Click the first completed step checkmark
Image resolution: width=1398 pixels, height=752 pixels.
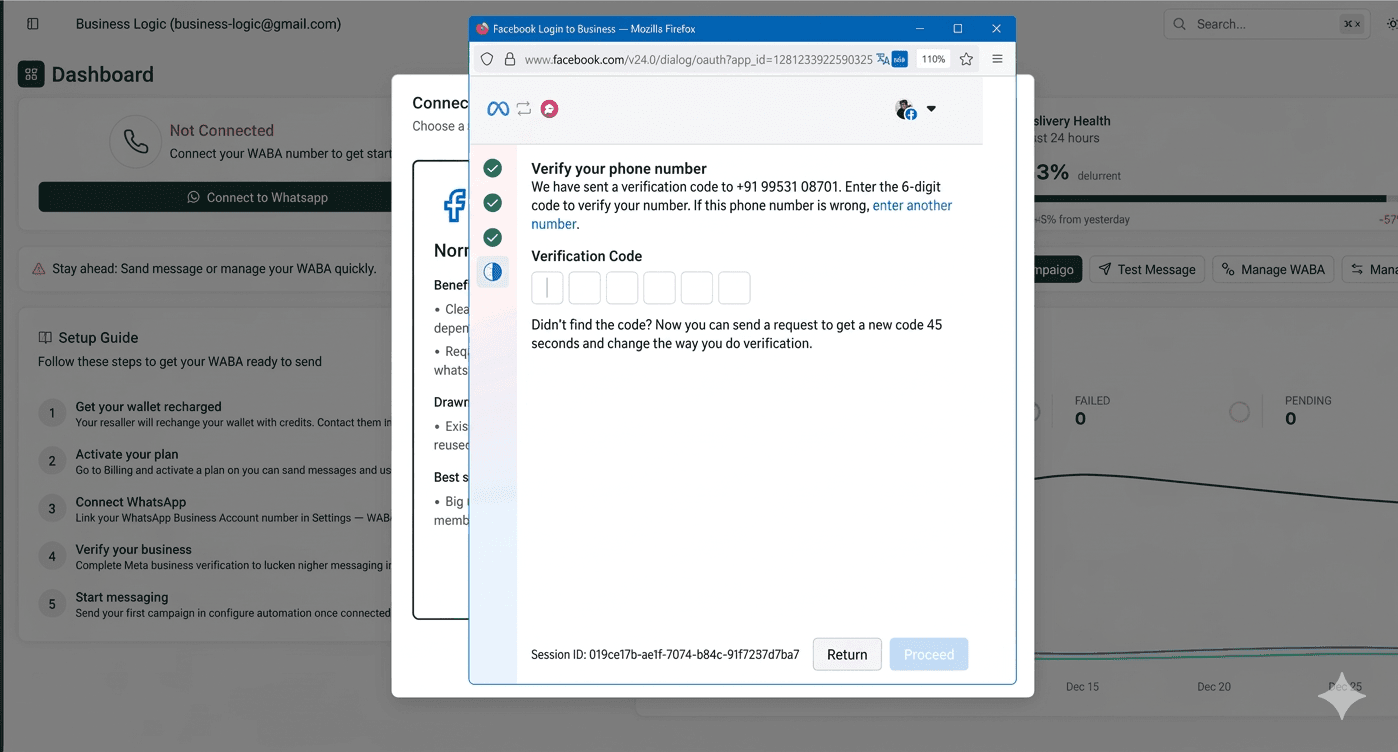492,168
